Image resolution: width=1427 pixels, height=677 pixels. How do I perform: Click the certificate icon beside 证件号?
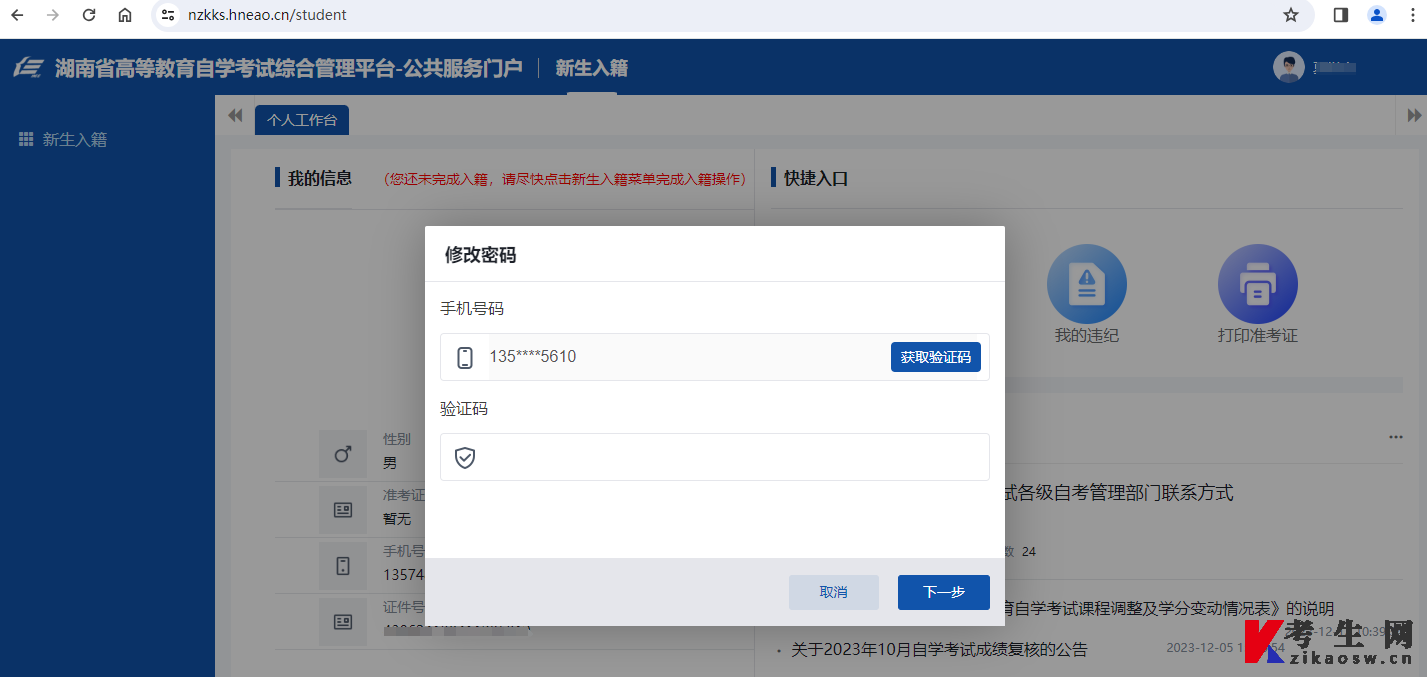pyautogui.click(x=342, y=621)
